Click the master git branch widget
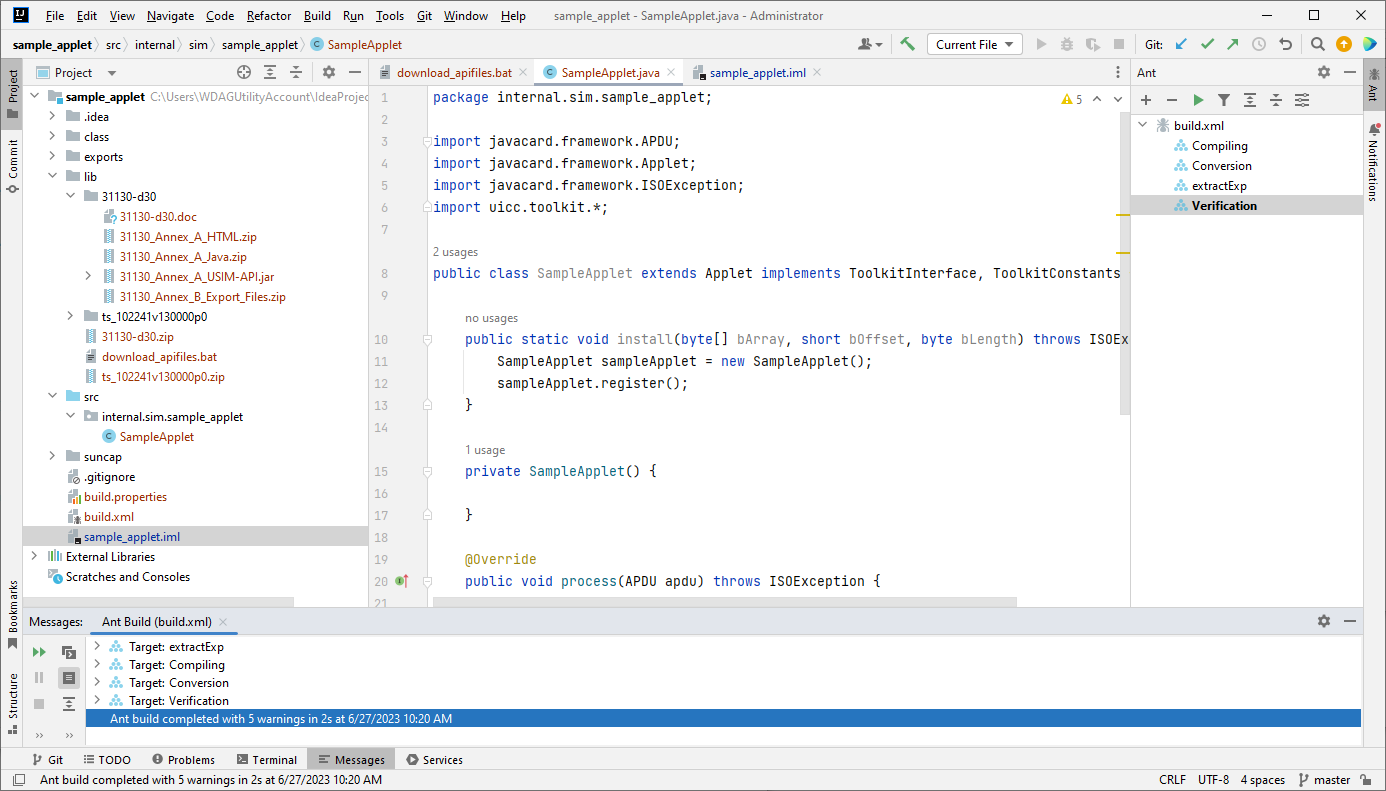1386x791 pixels. [1324, 780]
